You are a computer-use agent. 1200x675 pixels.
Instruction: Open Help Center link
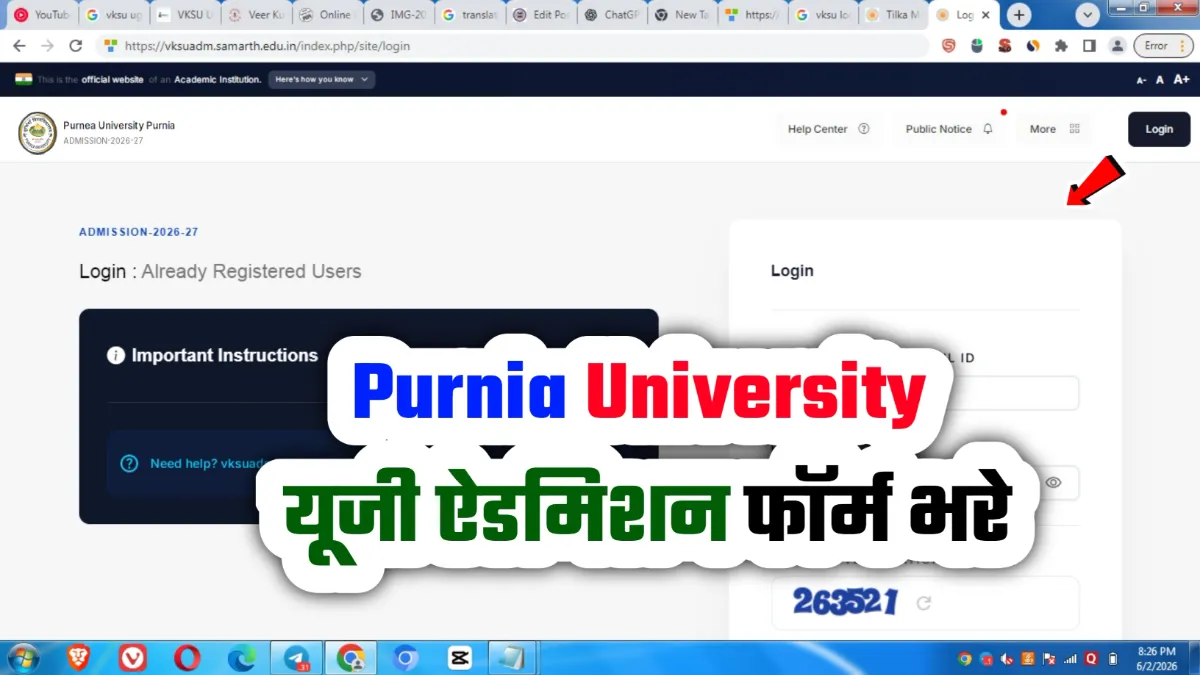(828, 129)
